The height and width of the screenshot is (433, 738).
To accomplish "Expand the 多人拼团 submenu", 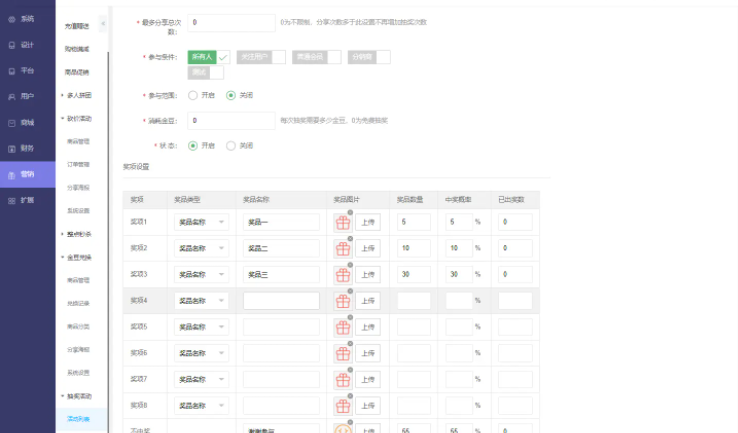I will click(78, 96).
